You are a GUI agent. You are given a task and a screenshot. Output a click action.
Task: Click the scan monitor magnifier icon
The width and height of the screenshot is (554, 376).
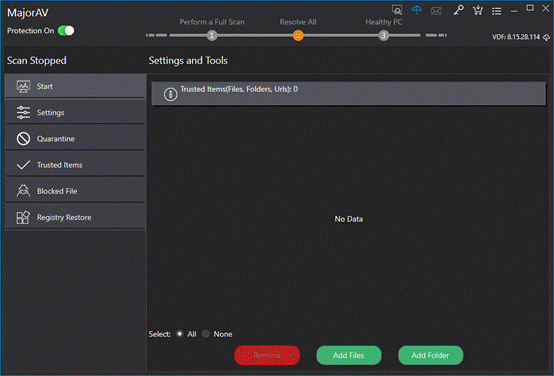click(397, 10)
